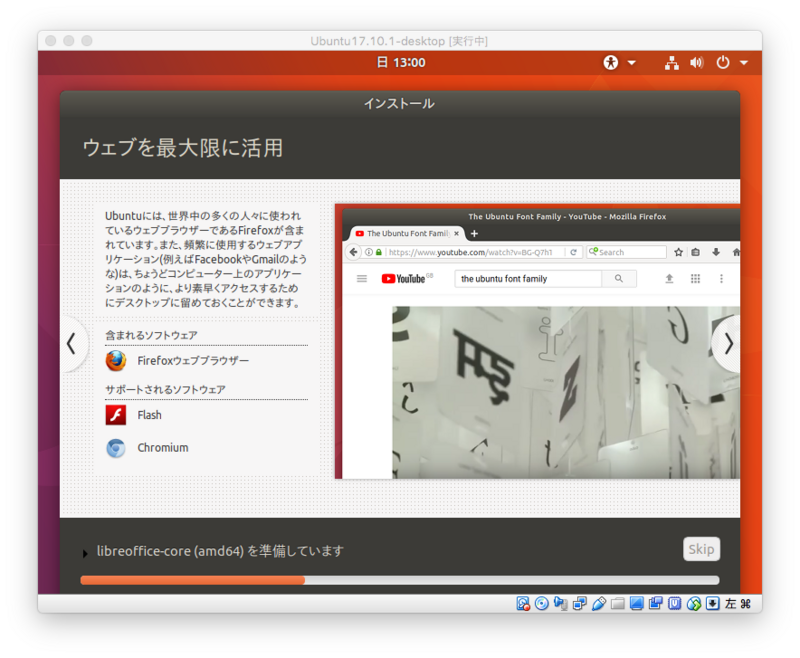Click the Ubuntu power icon

(722, 63)
